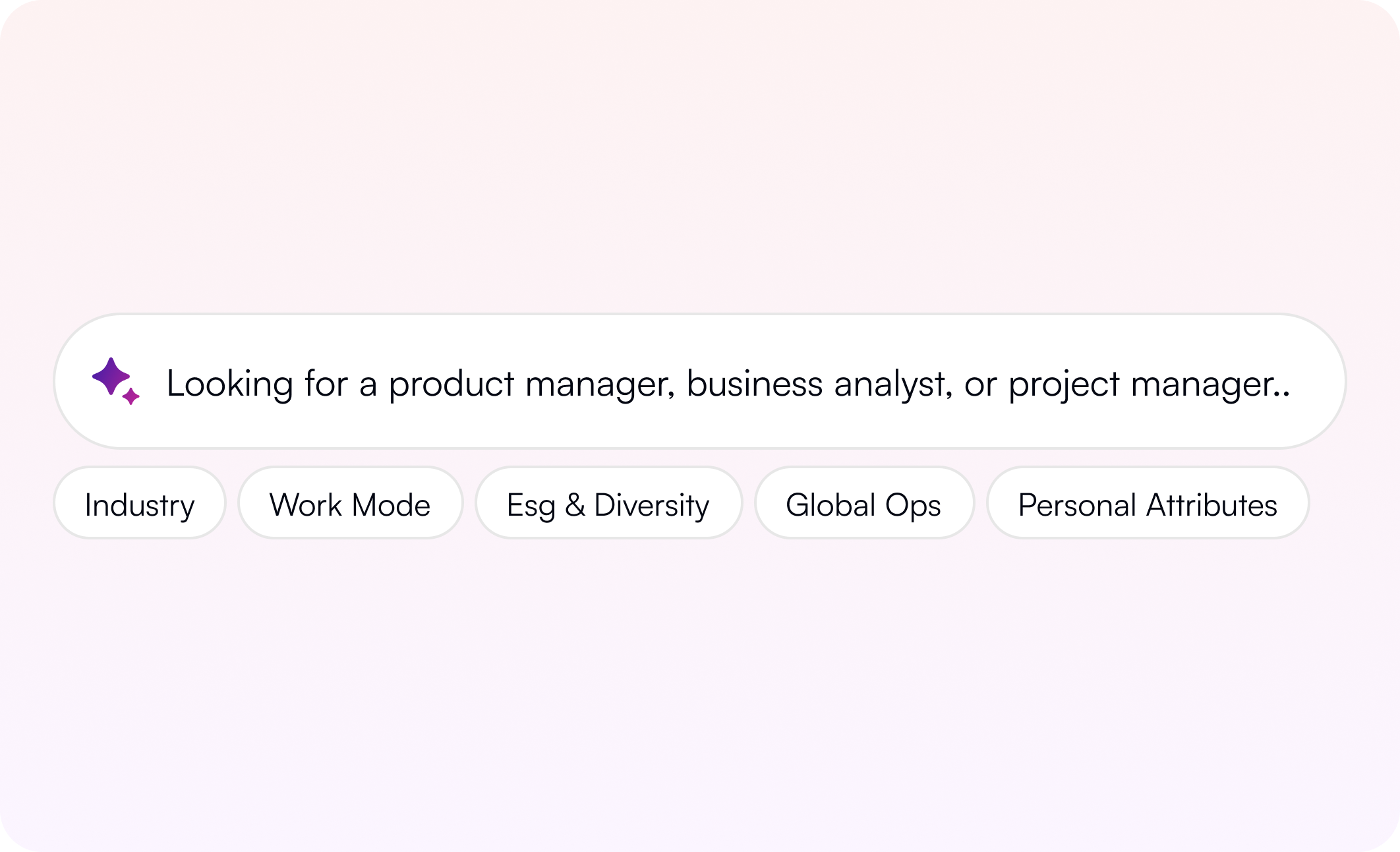Pick the Global Ops filter chip

[863, 503]
